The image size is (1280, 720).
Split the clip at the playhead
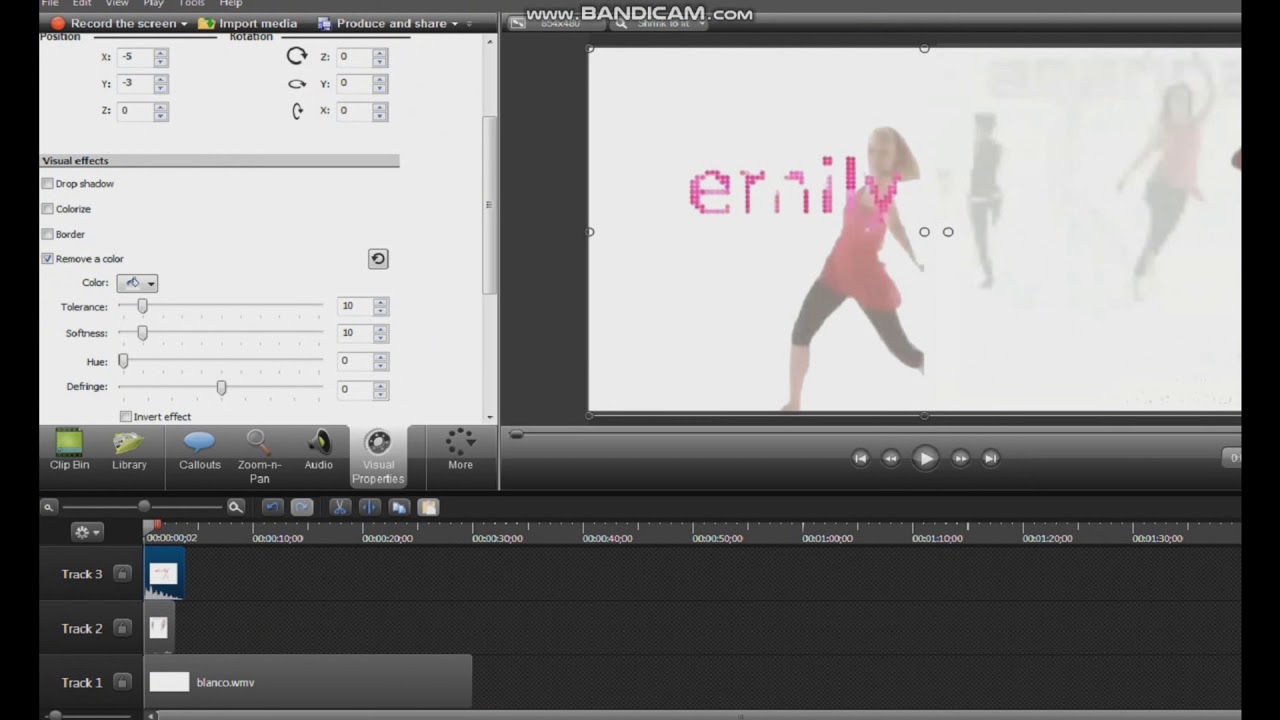(x=369, y=507)
